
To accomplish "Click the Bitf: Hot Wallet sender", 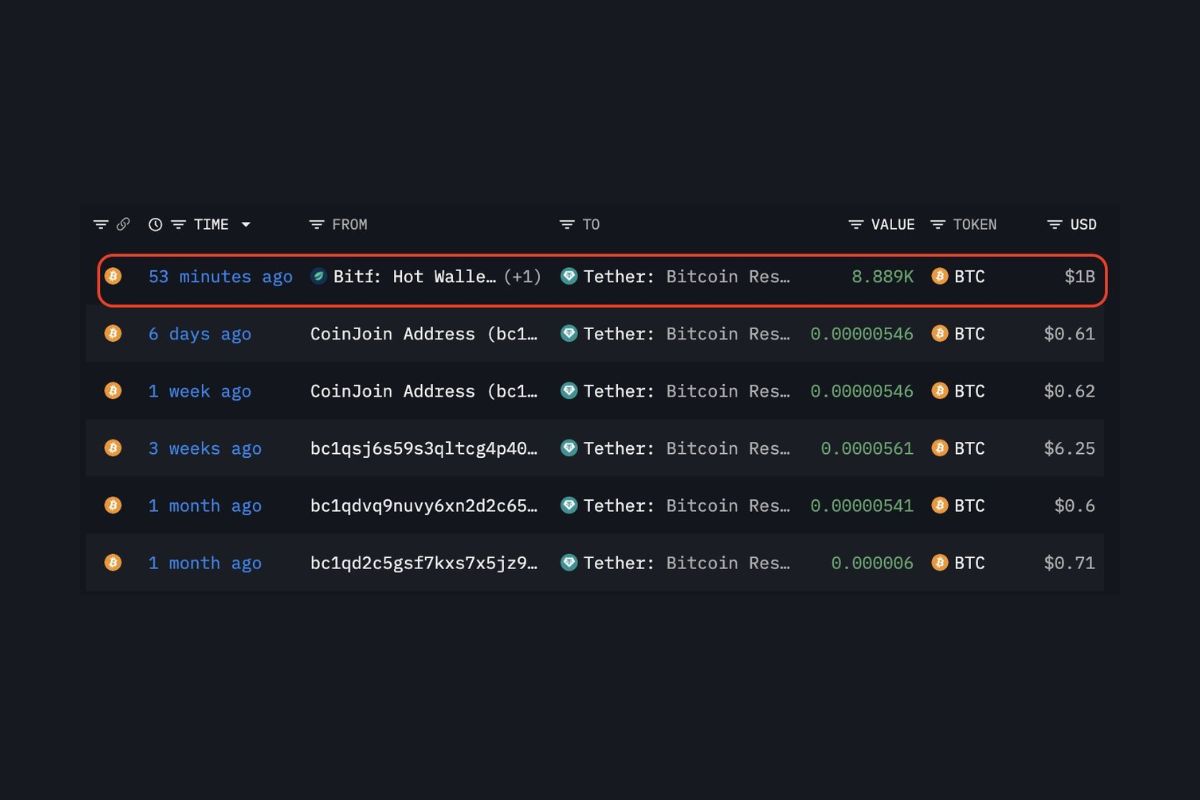I will 414,276.
